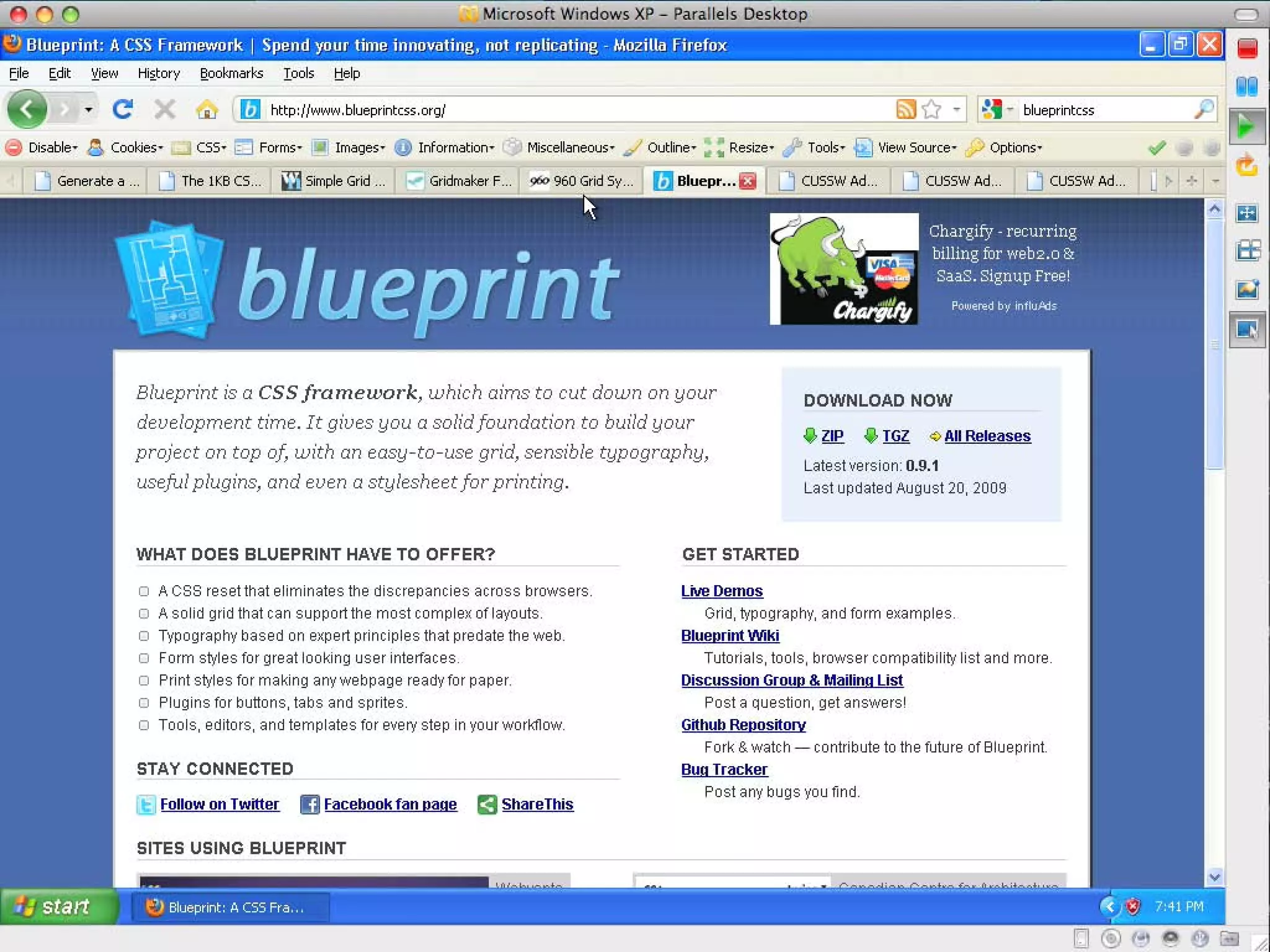This screenshot has height=952, width=1270.
Task: Follow the Github Repository link
Action: [743, 725]
